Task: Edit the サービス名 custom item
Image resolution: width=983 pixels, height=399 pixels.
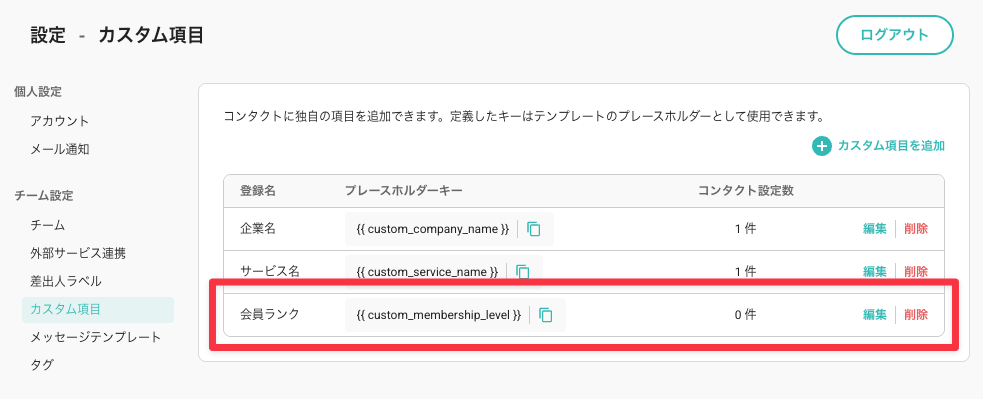Action: (x=875, y=272)
